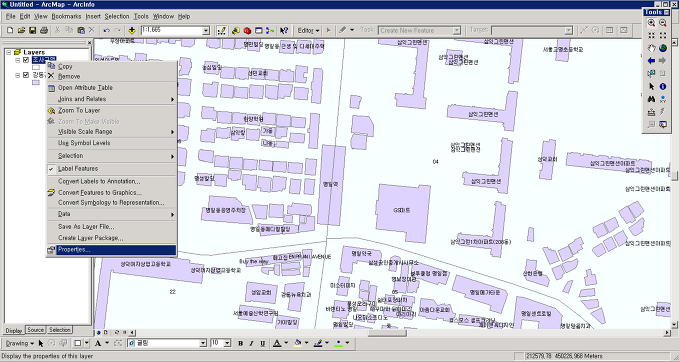This screenshot has height=362, width=680.
Task: Click the line color pen swatch
Action: (x=318, y=343)
